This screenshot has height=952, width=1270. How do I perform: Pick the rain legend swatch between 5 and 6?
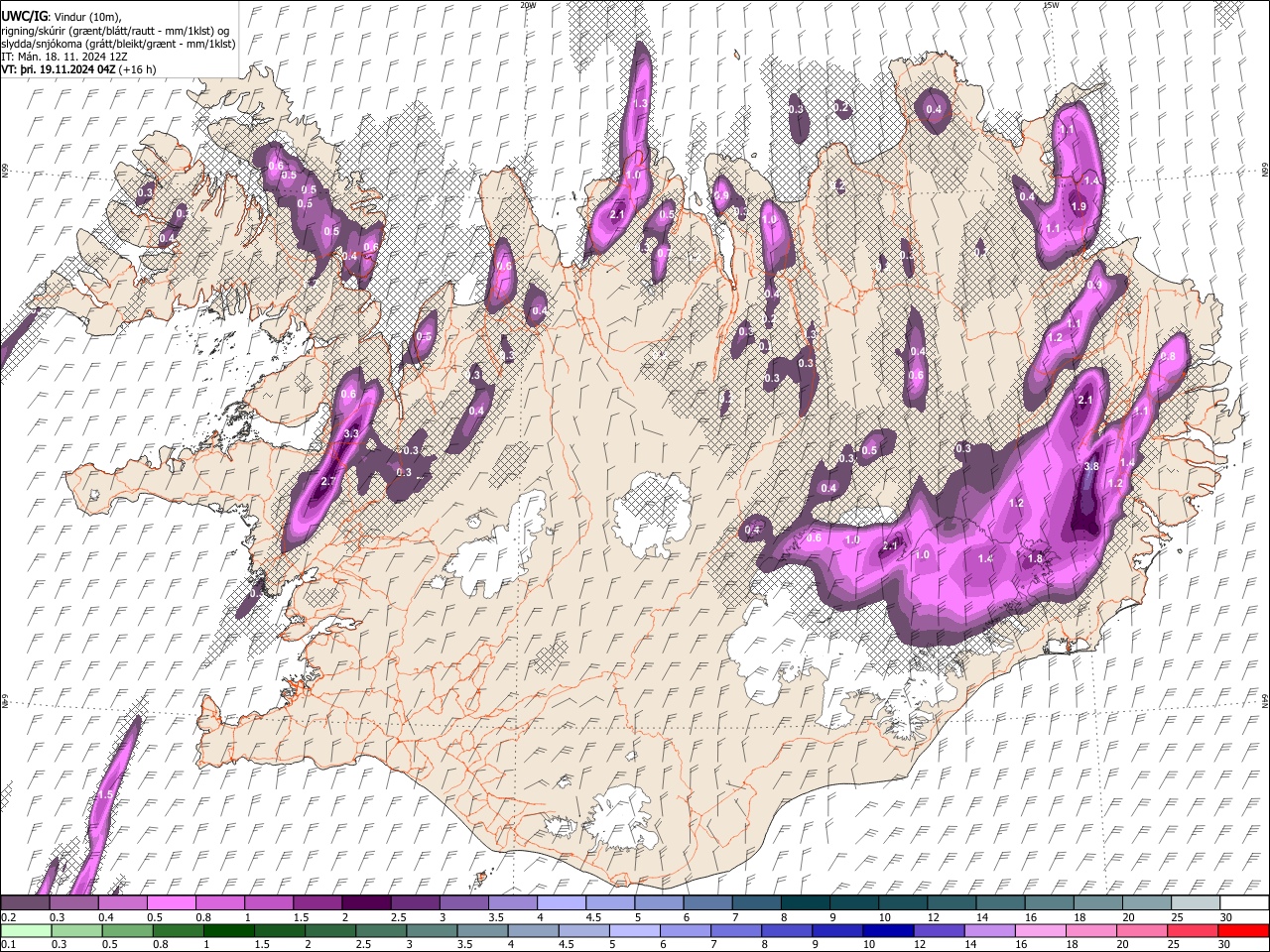(635, 930)
